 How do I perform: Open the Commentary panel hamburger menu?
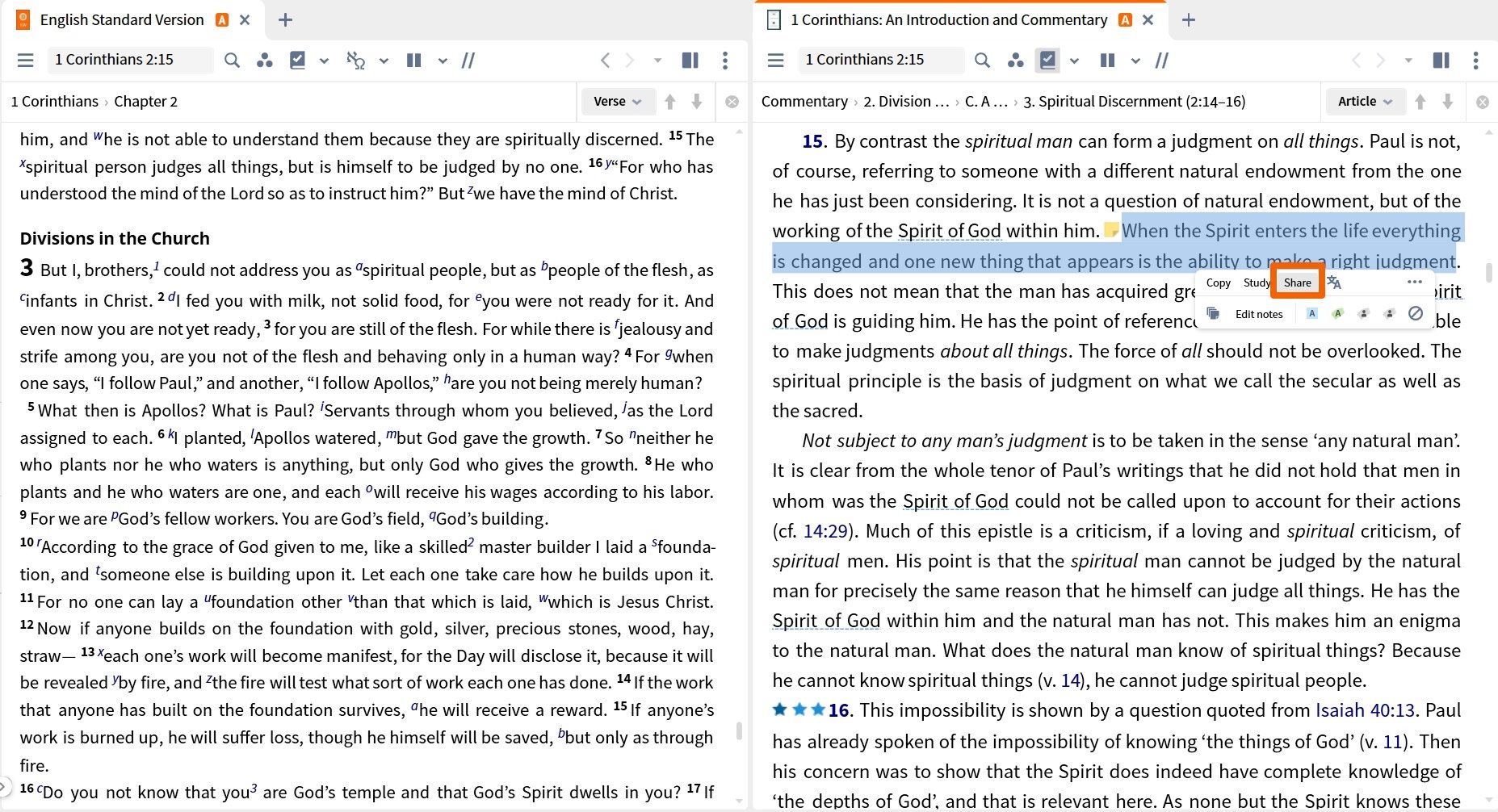pyautogui.click(x=776, y=60)
